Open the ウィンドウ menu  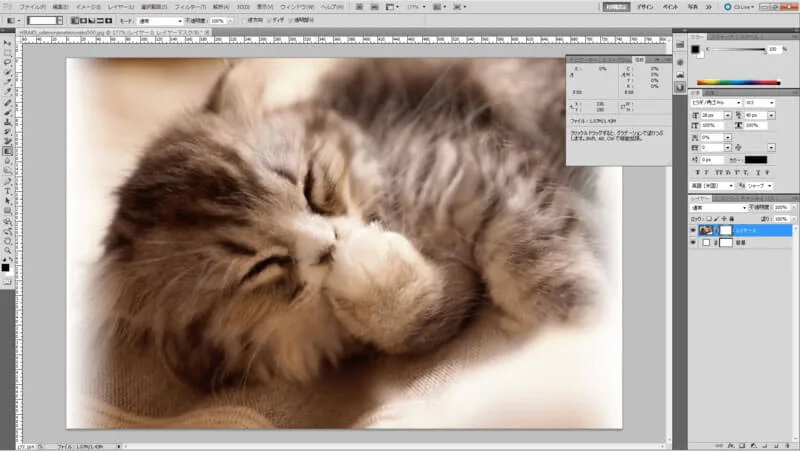coord(296,7)
